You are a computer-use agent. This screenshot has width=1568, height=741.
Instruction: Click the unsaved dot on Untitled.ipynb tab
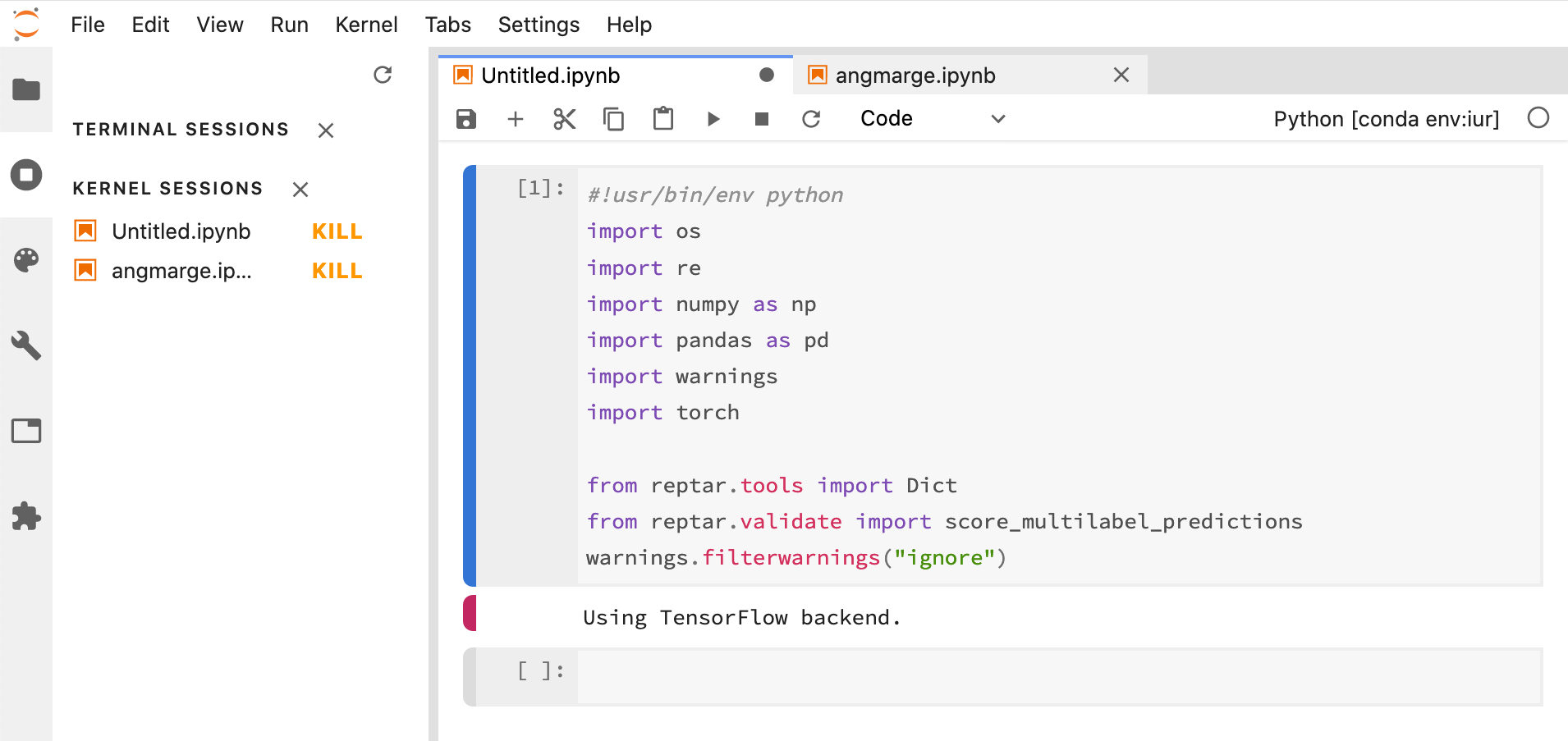click(767, 75)
